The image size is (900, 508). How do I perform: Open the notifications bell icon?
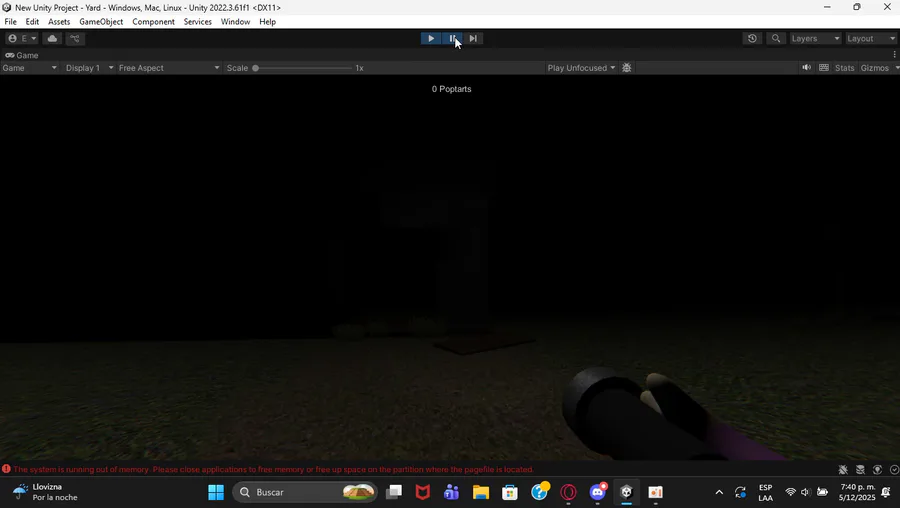tap(887, 492)
